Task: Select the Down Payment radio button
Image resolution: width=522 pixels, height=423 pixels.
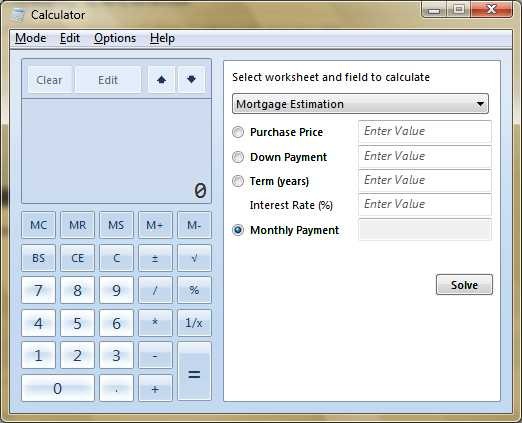Action: (x=238, y=157)
